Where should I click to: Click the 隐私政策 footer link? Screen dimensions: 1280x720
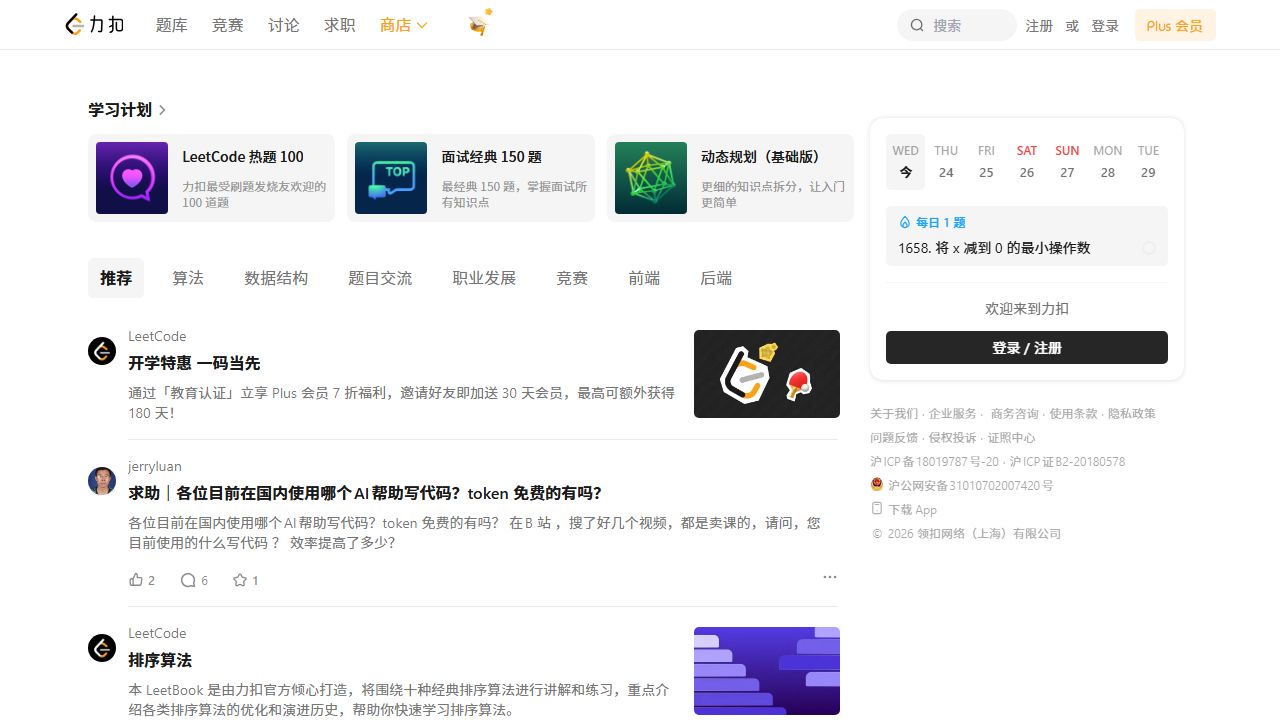pos(1132,413)
